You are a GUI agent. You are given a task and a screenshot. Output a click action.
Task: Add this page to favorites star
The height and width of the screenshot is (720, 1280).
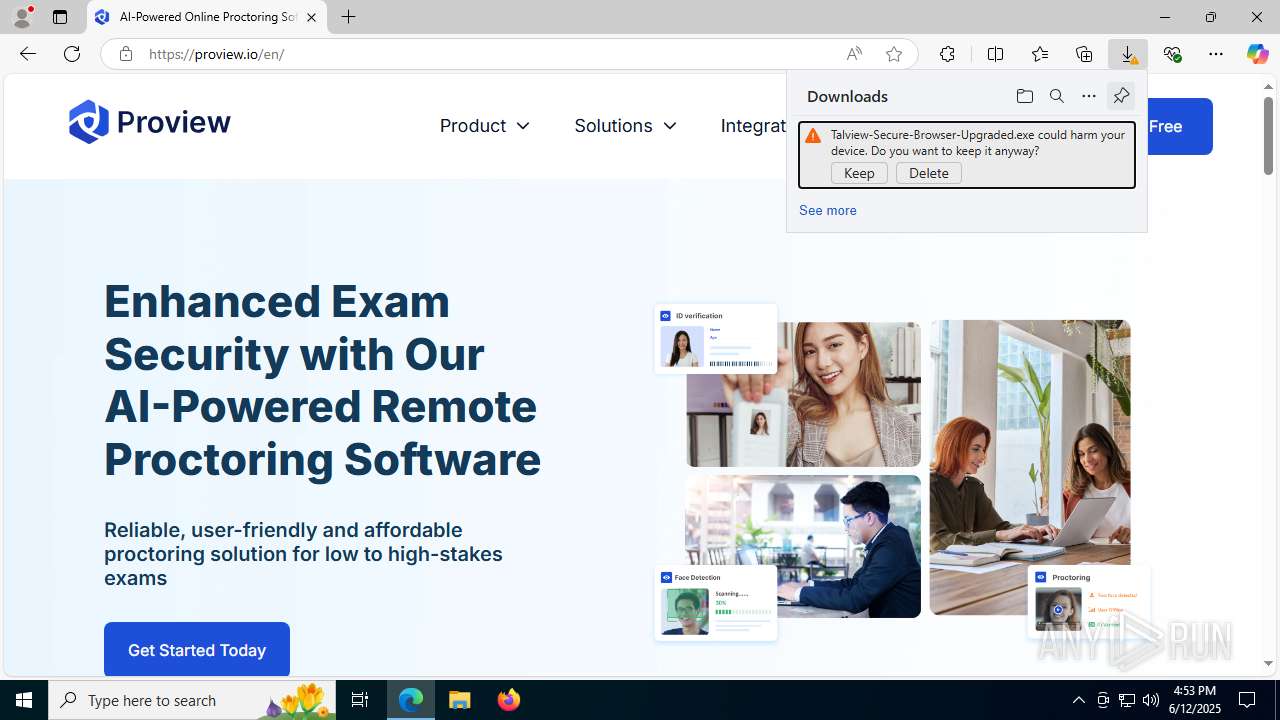tap(894, 54)
